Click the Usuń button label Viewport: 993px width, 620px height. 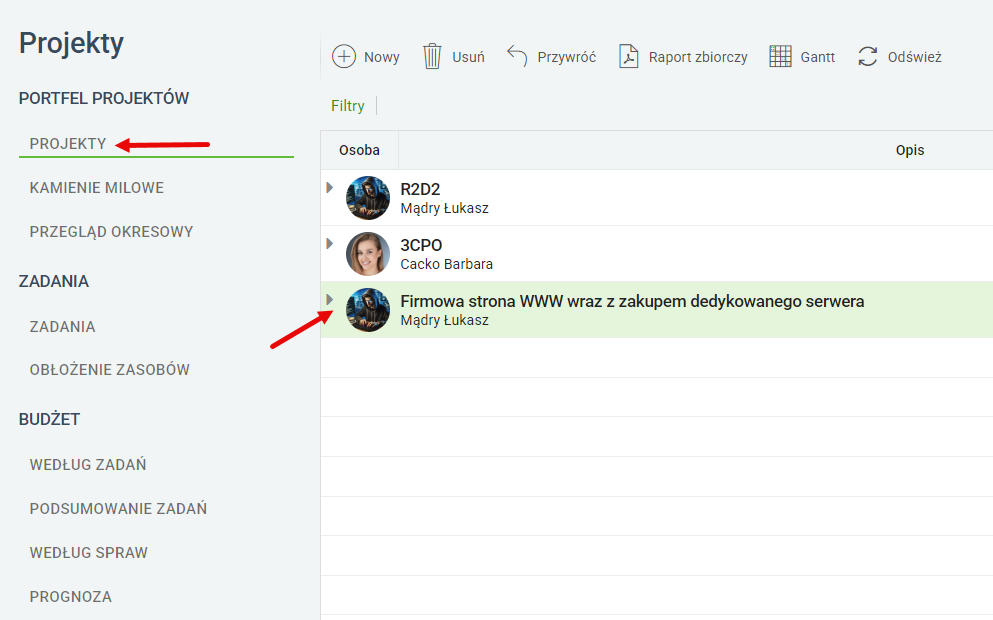468,57
